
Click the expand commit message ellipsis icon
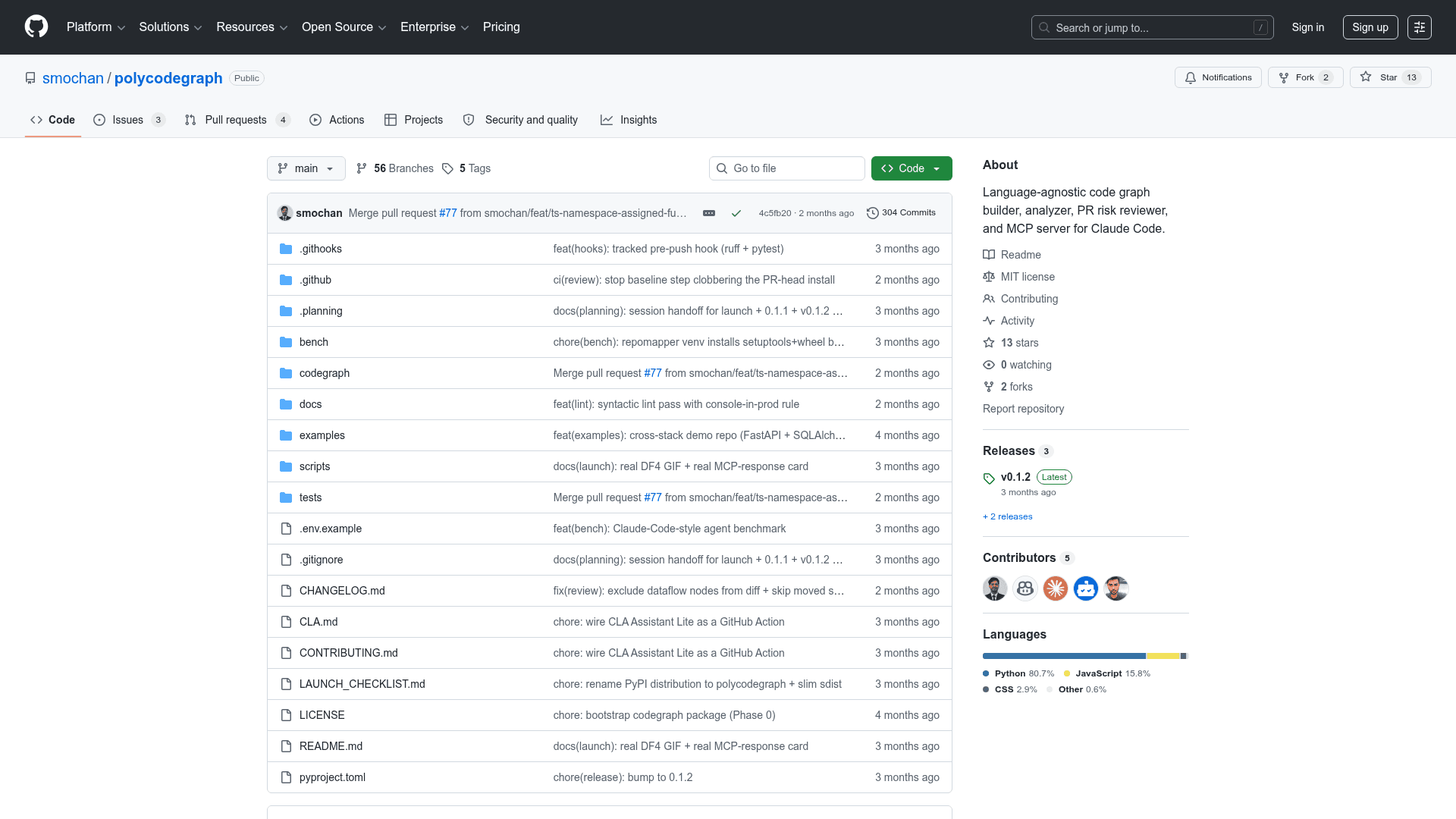click(709, 213)
